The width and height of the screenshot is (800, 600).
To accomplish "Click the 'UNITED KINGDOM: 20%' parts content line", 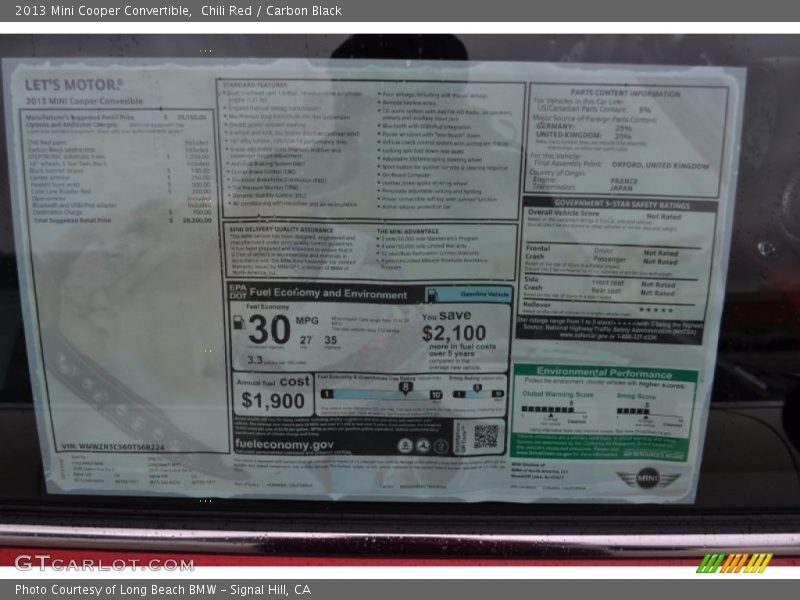I will 584,135.
